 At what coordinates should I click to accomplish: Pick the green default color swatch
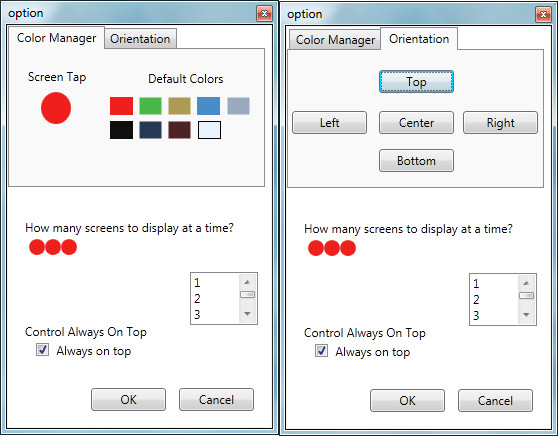pos(150,106)
